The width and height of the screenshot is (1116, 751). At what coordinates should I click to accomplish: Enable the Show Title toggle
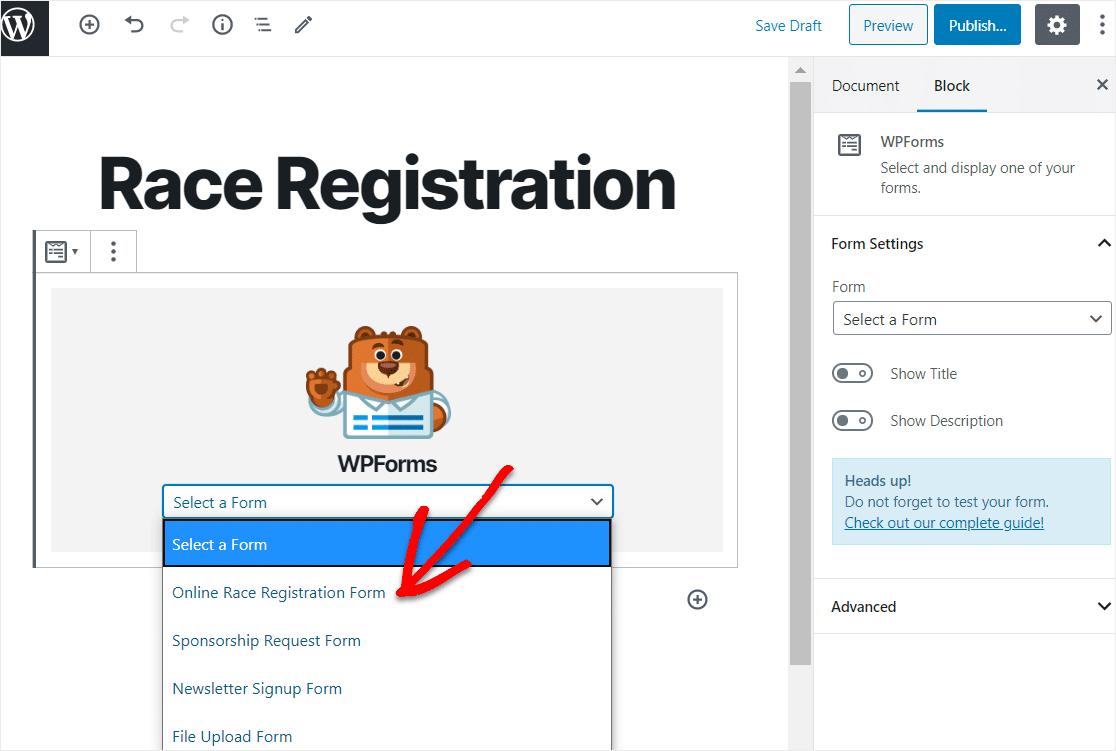click(852, 374)
